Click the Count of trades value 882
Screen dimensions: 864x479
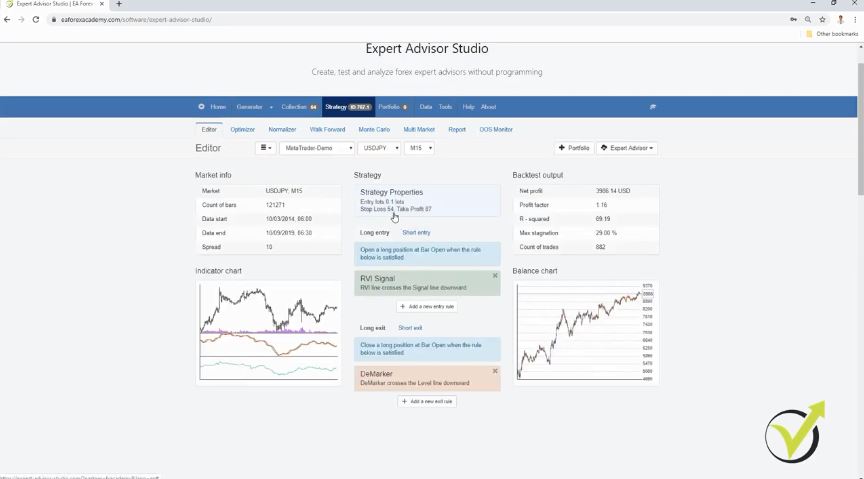pyautogui.click(x=600, y=247)
